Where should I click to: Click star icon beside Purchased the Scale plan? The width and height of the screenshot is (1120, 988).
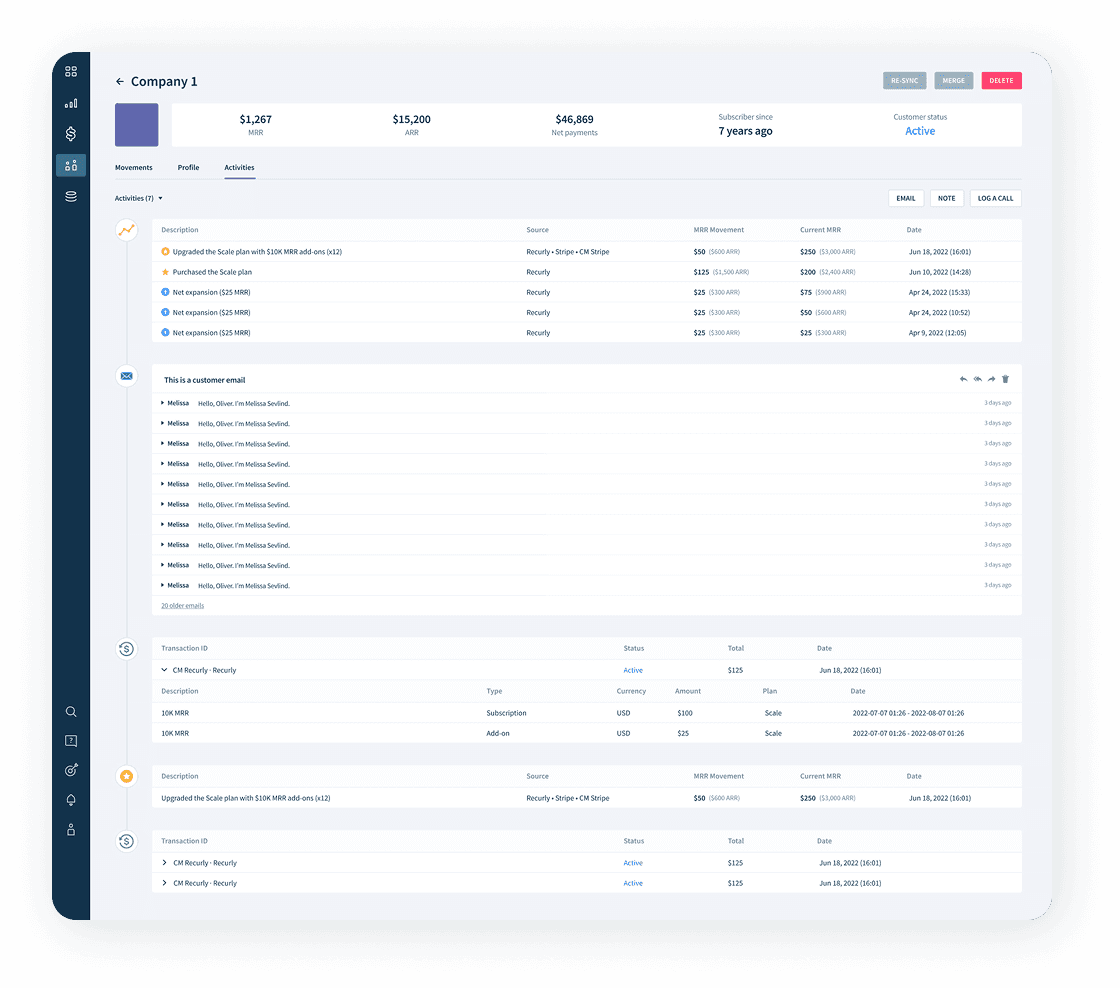click(x=165, y=272)
